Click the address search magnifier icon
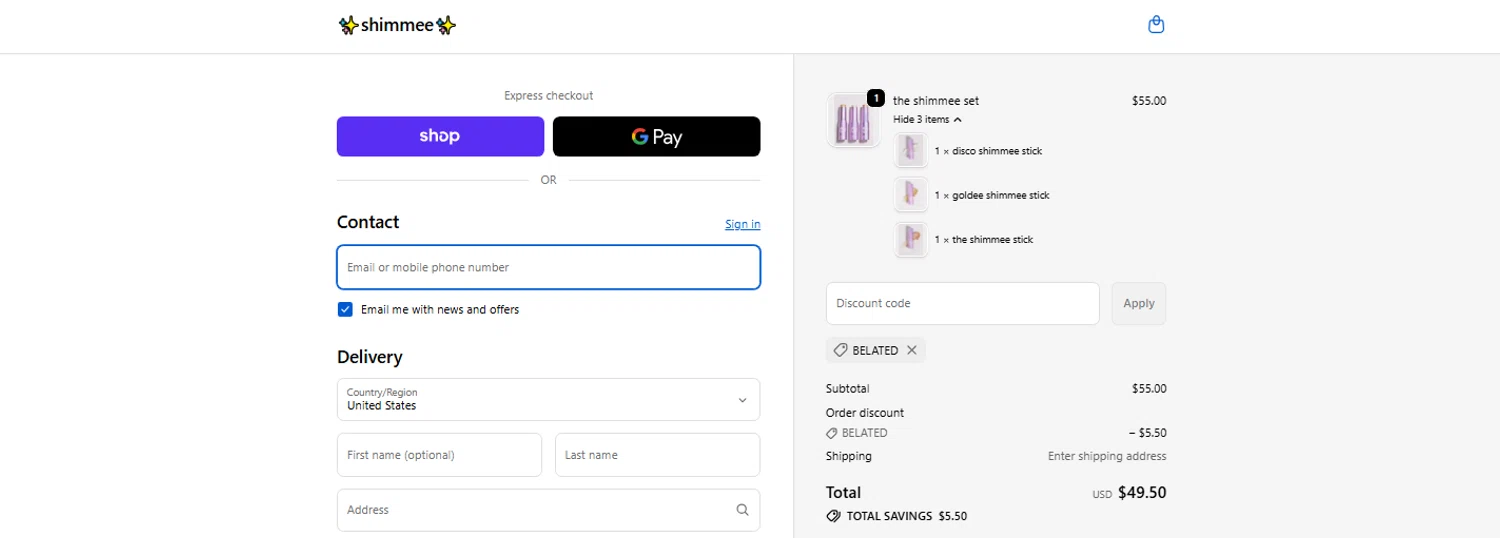 [742, 510]
